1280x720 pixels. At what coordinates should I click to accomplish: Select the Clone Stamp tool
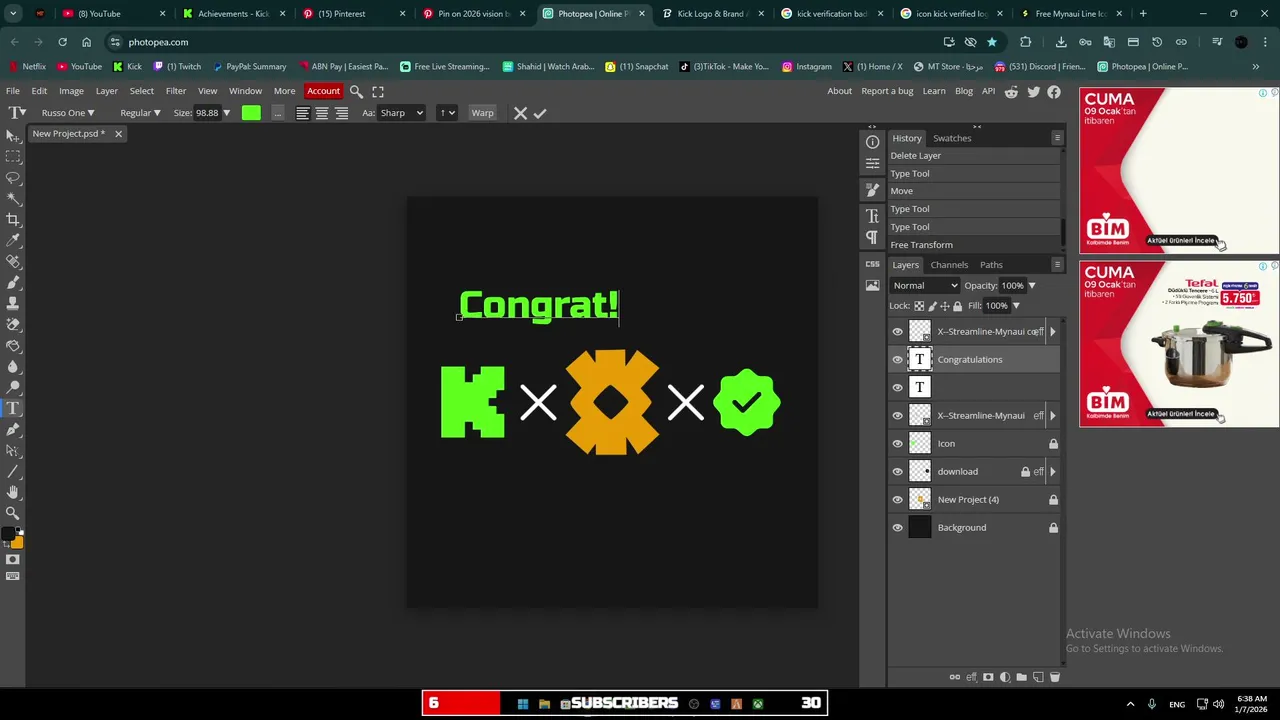tap(13, 303)
